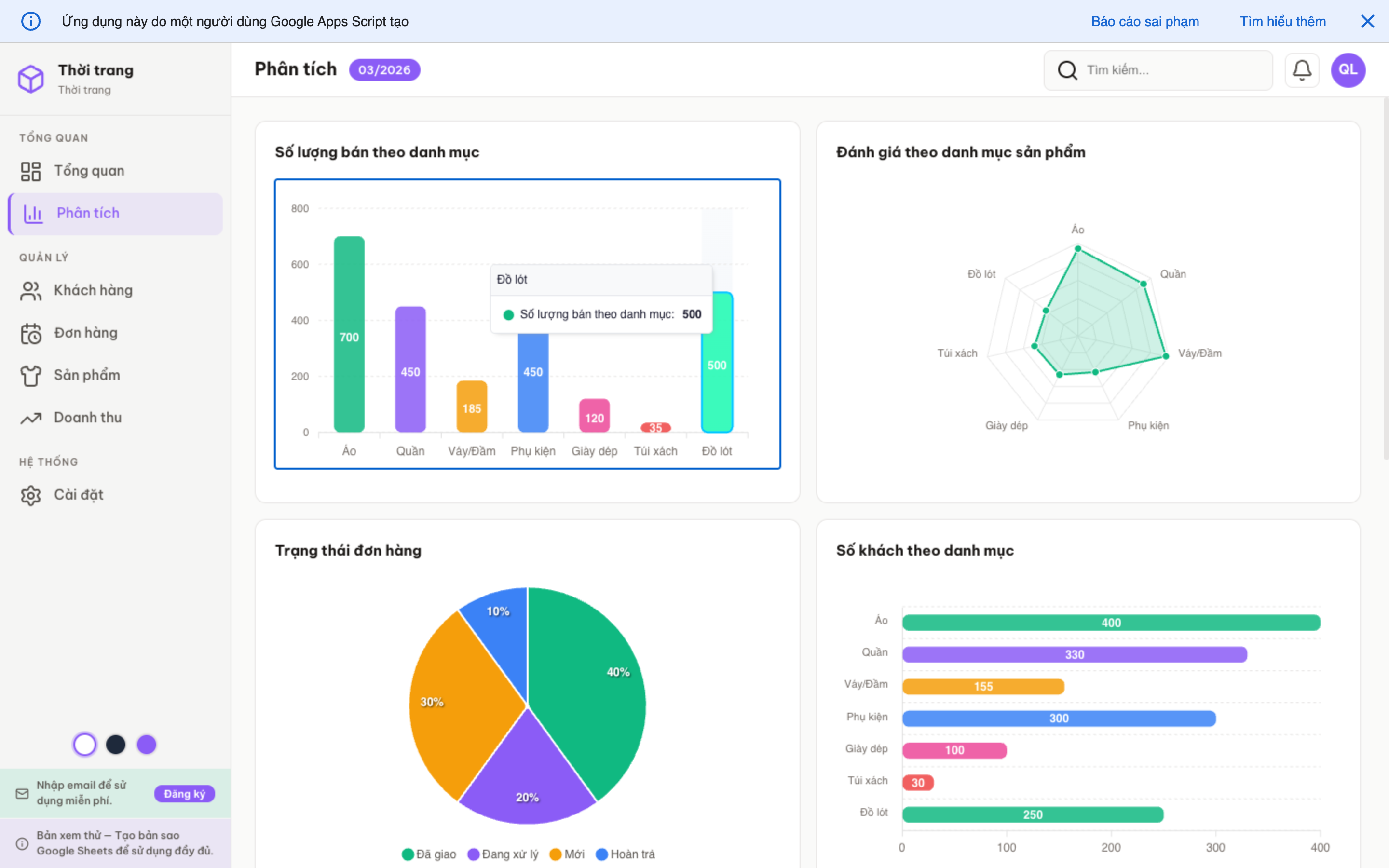Toggle Đang xử lý legend item

coord(504,854)
